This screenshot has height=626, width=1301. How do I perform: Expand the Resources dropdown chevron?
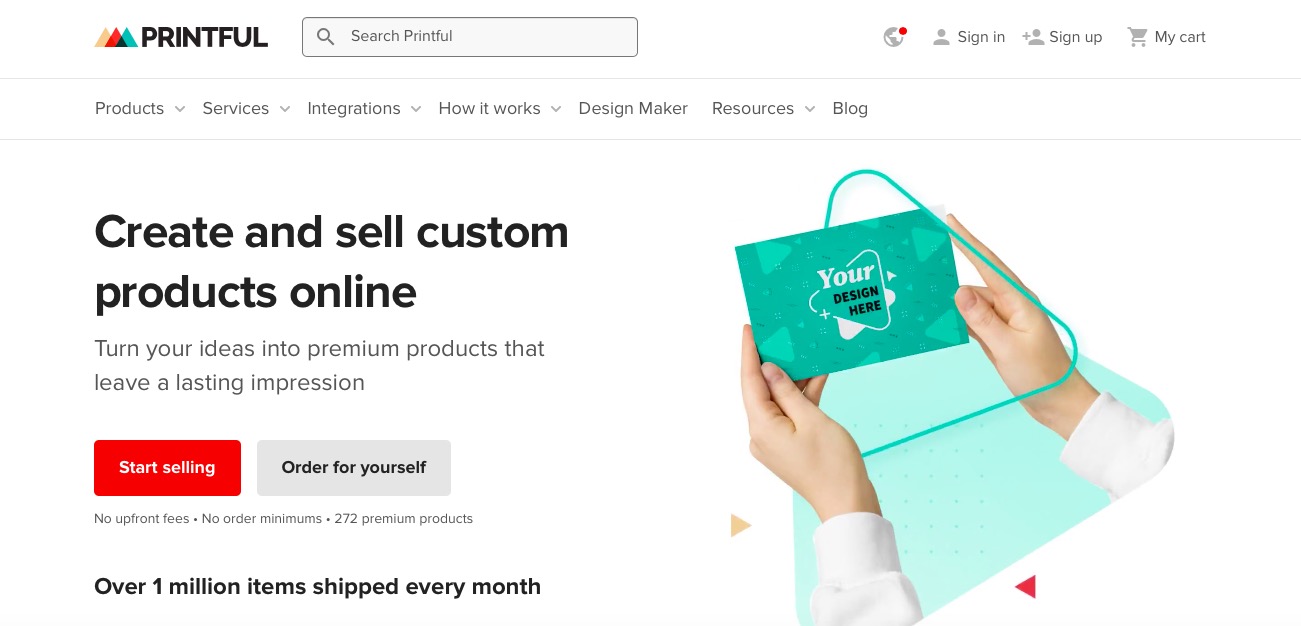[810, 109]
